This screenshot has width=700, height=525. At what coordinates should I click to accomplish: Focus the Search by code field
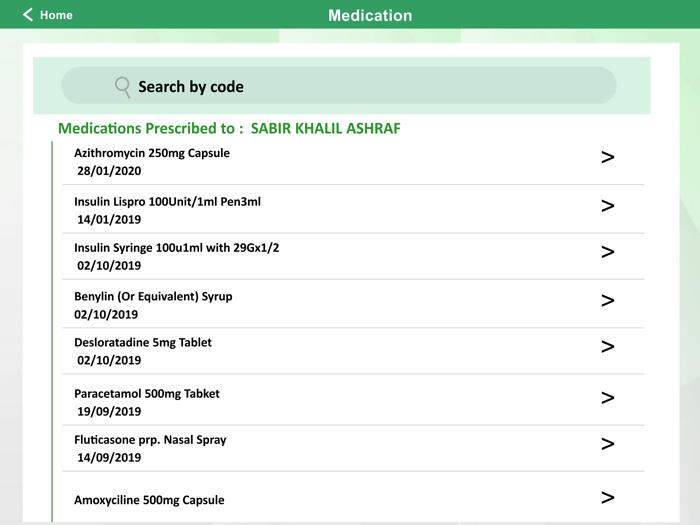point(339,86)
